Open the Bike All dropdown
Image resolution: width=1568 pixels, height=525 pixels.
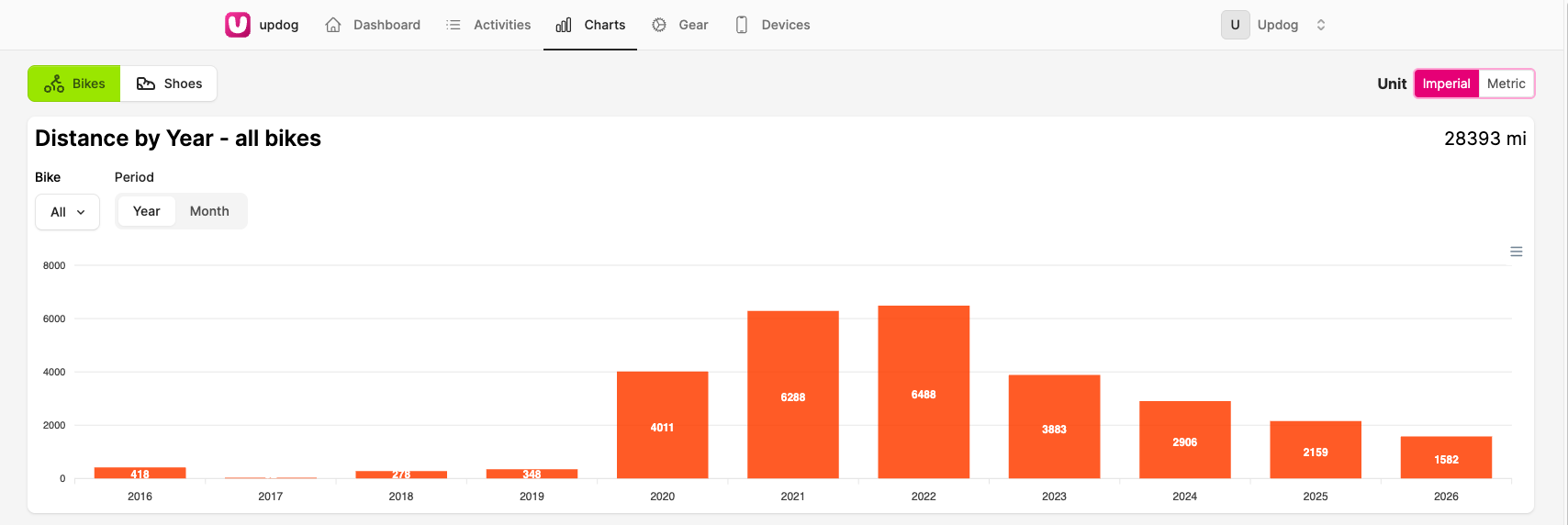pyautogui.click(x=67, y=212)
